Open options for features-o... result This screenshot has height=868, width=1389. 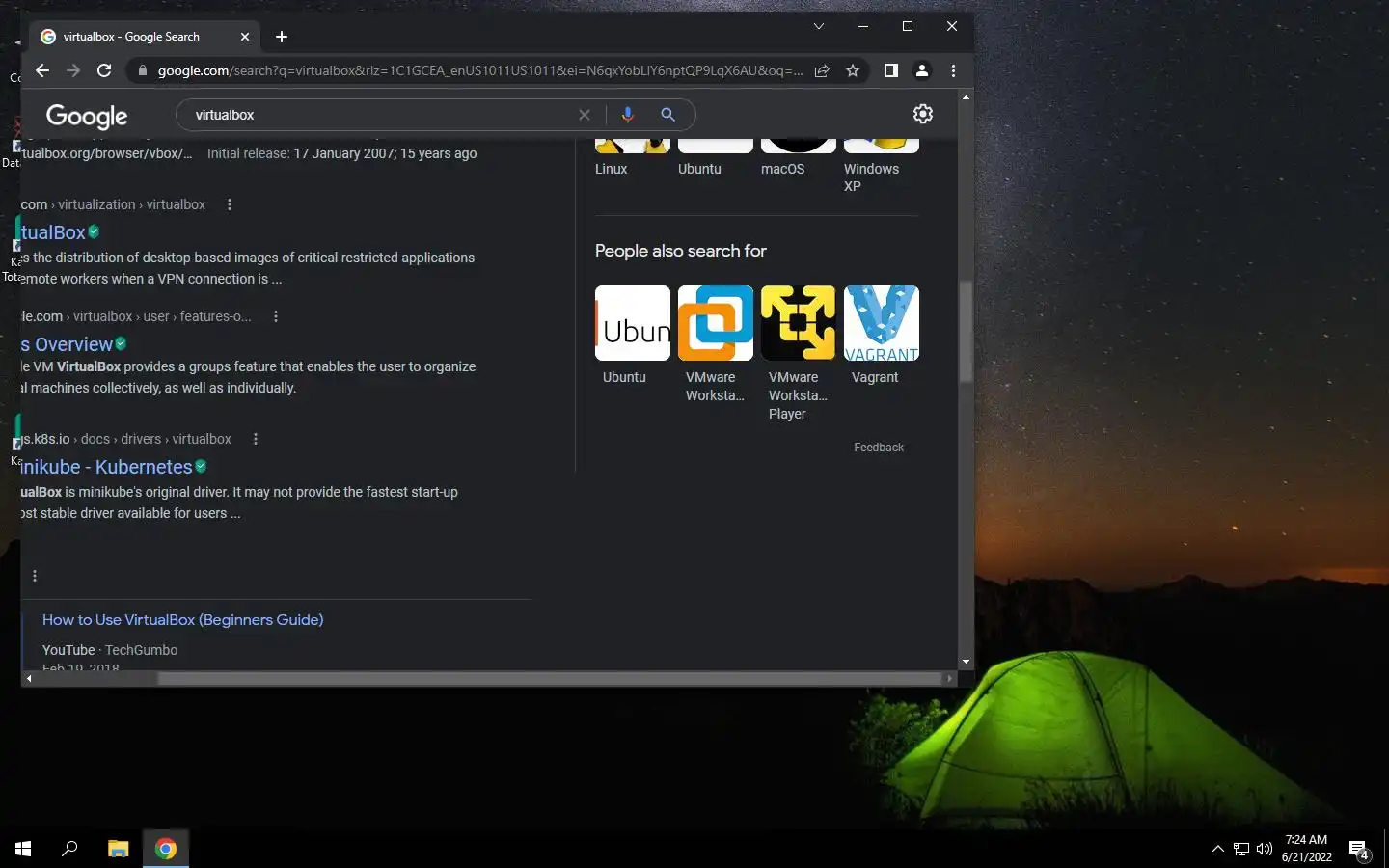[276, 316]
